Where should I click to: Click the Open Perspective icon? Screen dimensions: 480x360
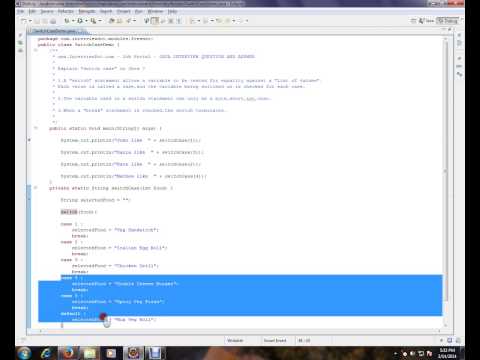click(x=413, y=21)
